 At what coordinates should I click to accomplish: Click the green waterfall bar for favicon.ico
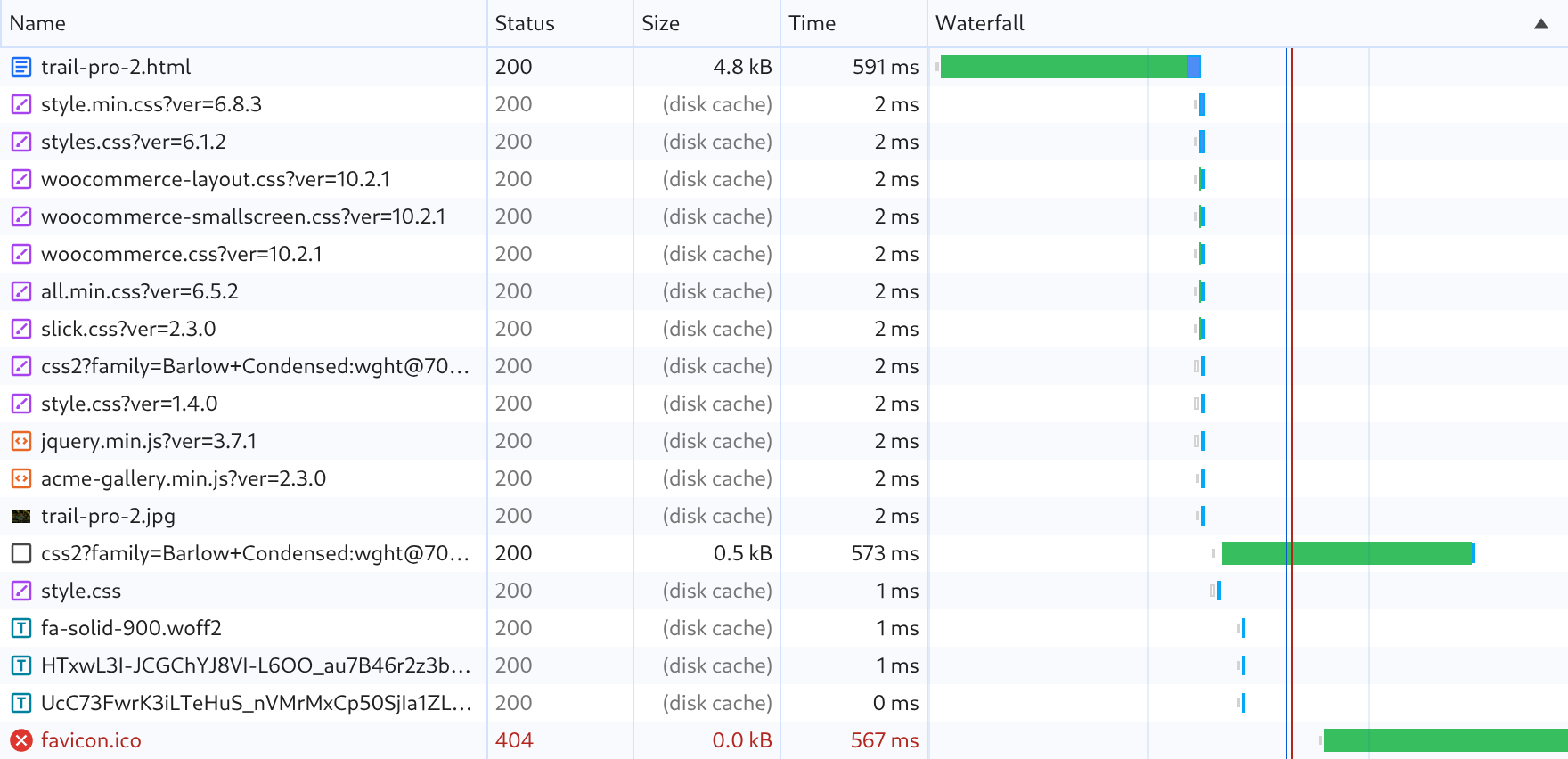pyautogui.click(x=1446, y=740)
